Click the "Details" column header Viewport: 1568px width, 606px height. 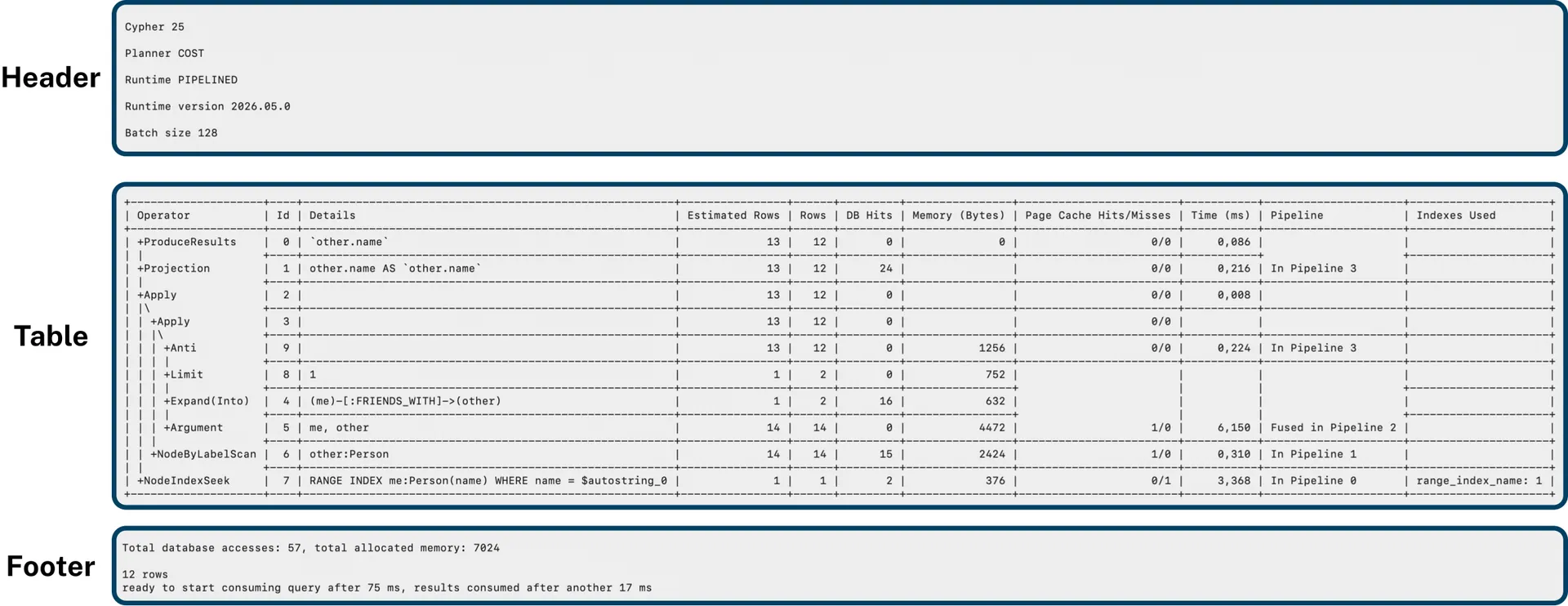332,216
